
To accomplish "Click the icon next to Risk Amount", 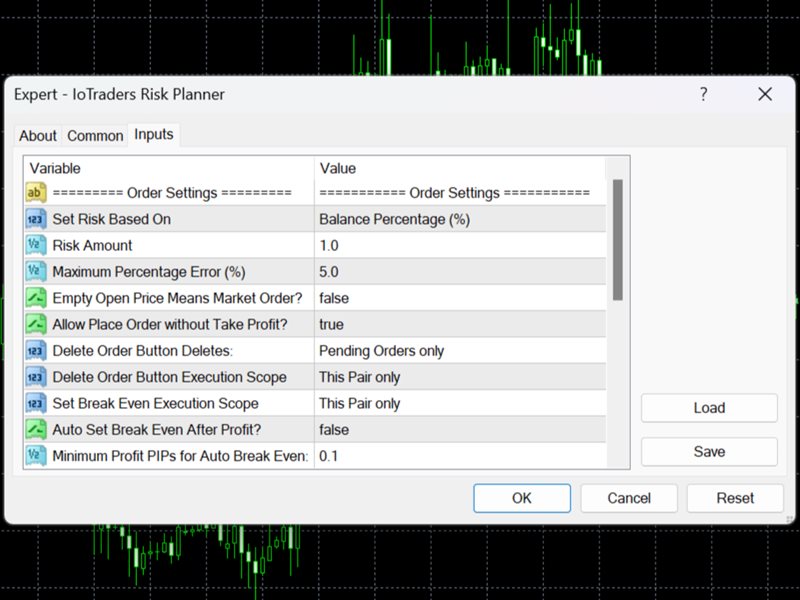I will coord(36,245).
